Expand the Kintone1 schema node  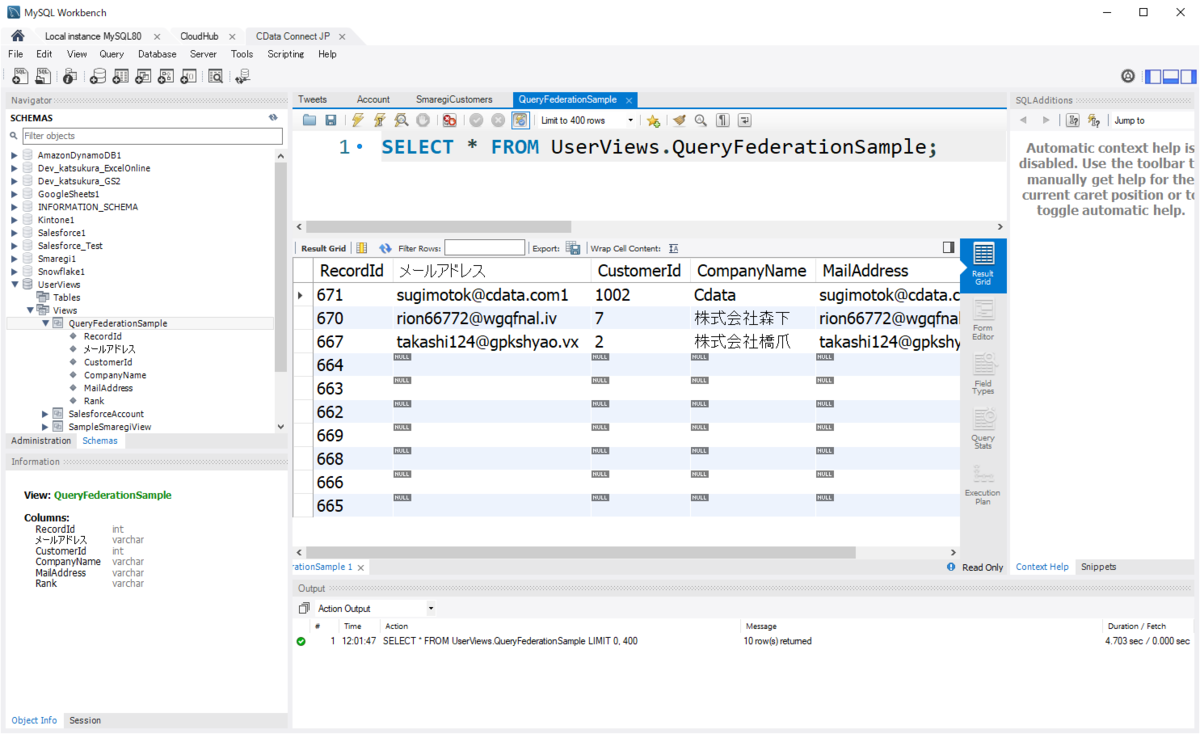pyautogui.click(x=14, y=220)
